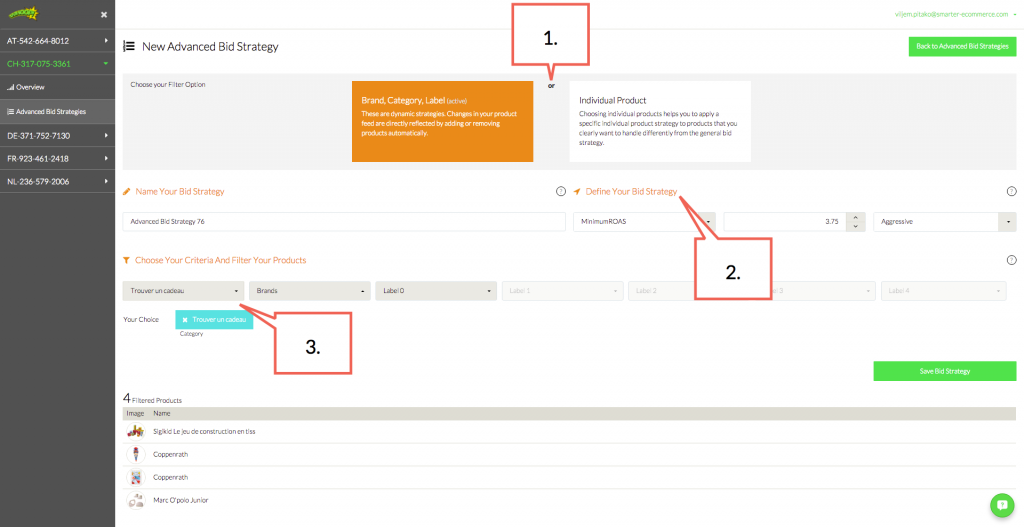Click the Marc O'polo Junior product thumbnail
The image size is (1024, 527).
tap(135, 500)
